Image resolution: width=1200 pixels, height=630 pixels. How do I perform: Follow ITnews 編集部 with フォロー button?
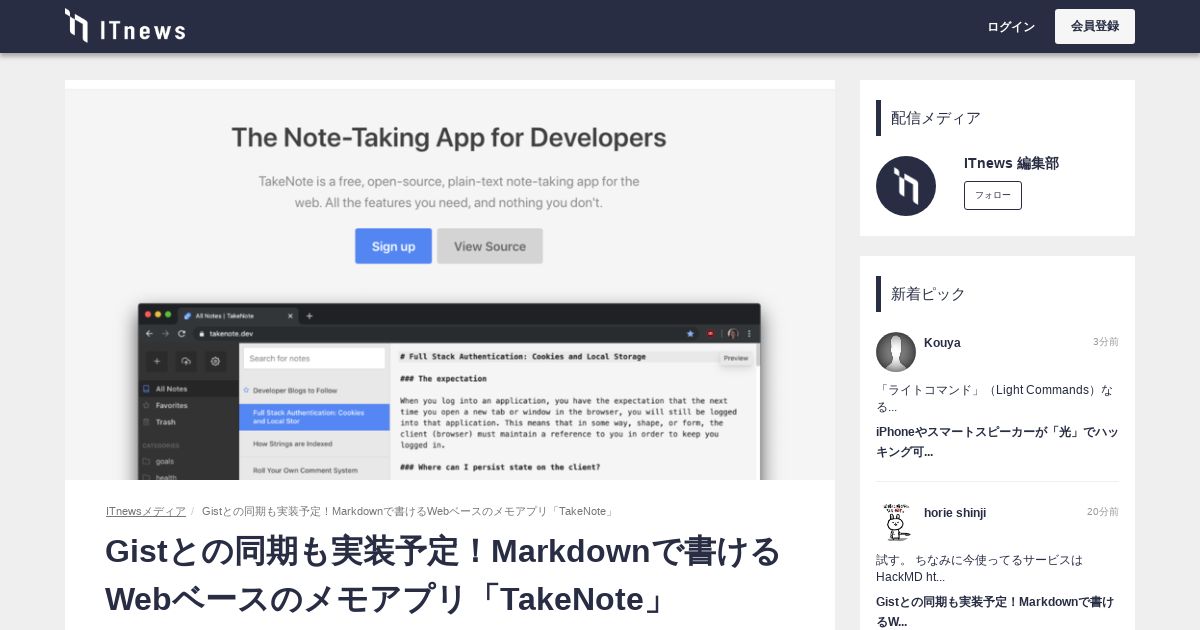993,195
